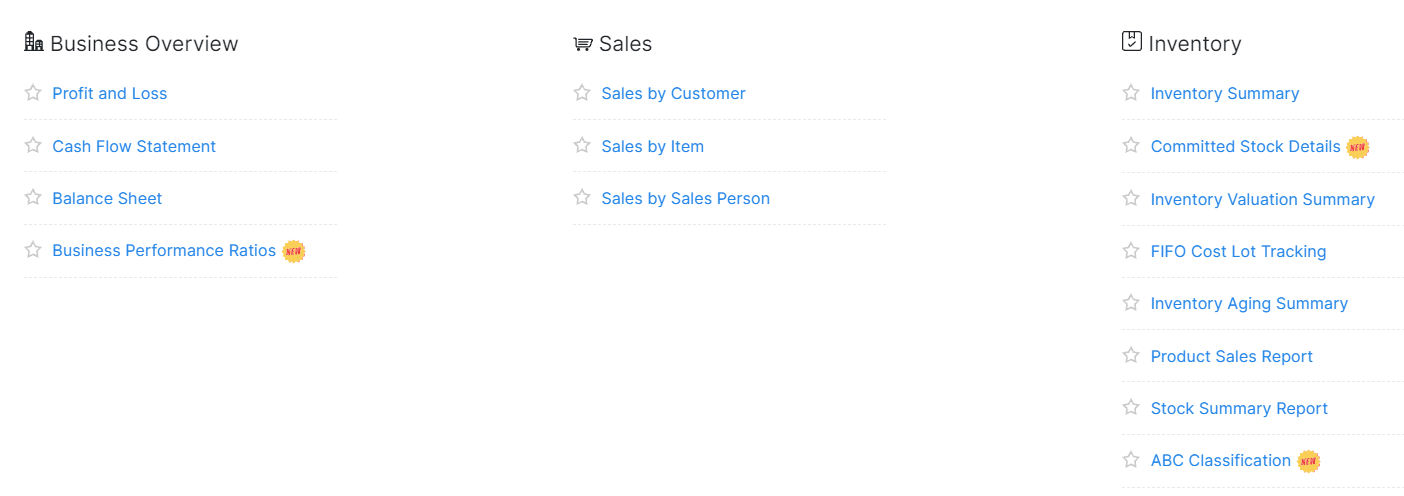Star the Committed Stock Details report

click(x=1131, y=145)
